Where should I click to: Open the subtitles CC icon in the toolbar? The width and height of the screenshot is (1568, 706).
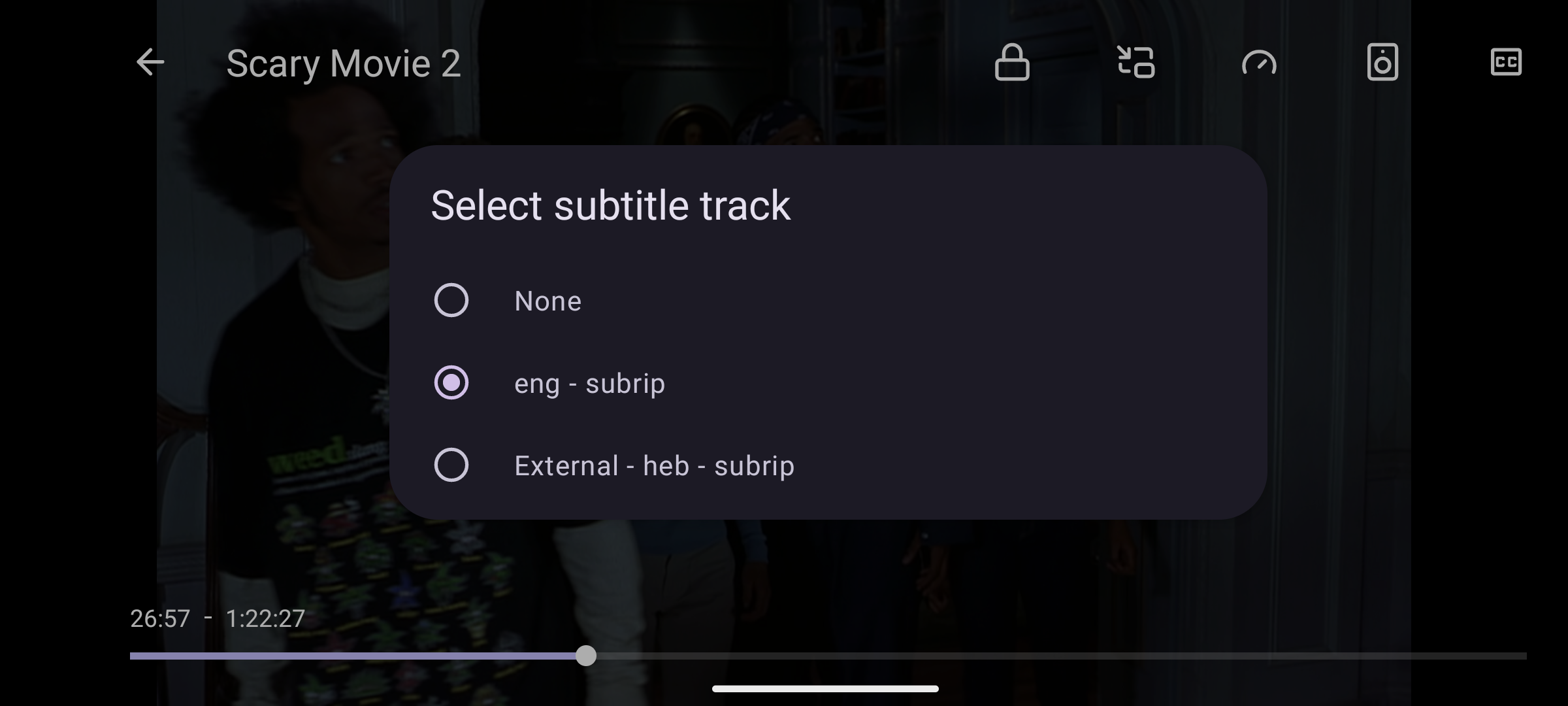(x=1506, y=62)
